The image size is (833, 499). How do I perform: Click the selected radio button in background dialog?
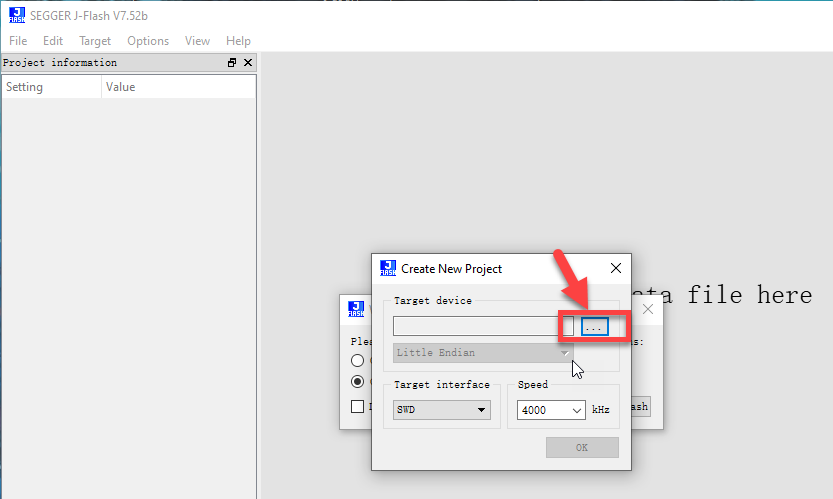358,382
